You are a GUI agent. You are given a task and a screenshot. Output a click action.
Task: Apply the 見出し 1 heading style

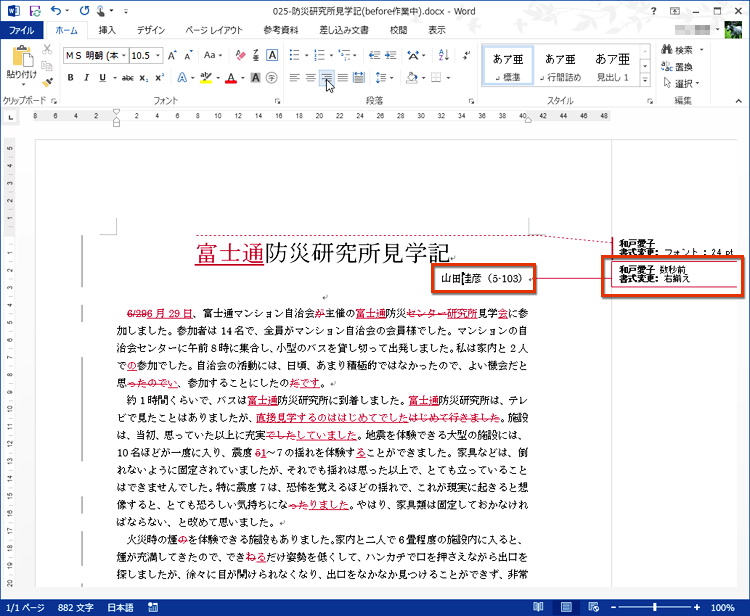[612, 66]
